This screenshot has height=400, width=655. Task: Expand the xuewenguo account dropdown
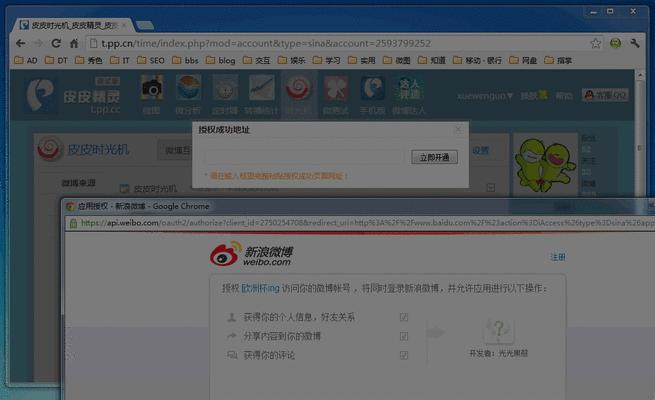coord(485,96)
